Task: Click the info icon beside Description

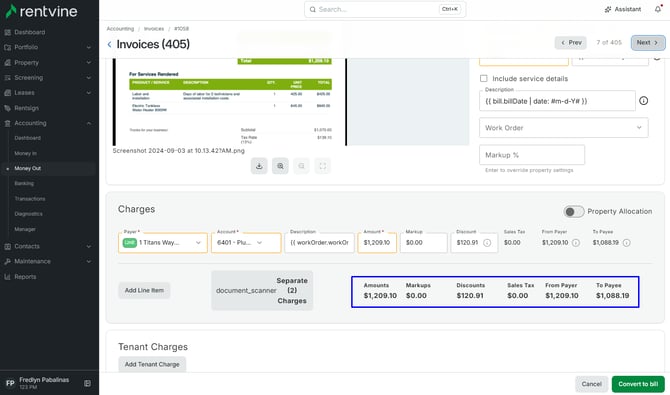Action: pyautogui.click(x=644, y=101)
